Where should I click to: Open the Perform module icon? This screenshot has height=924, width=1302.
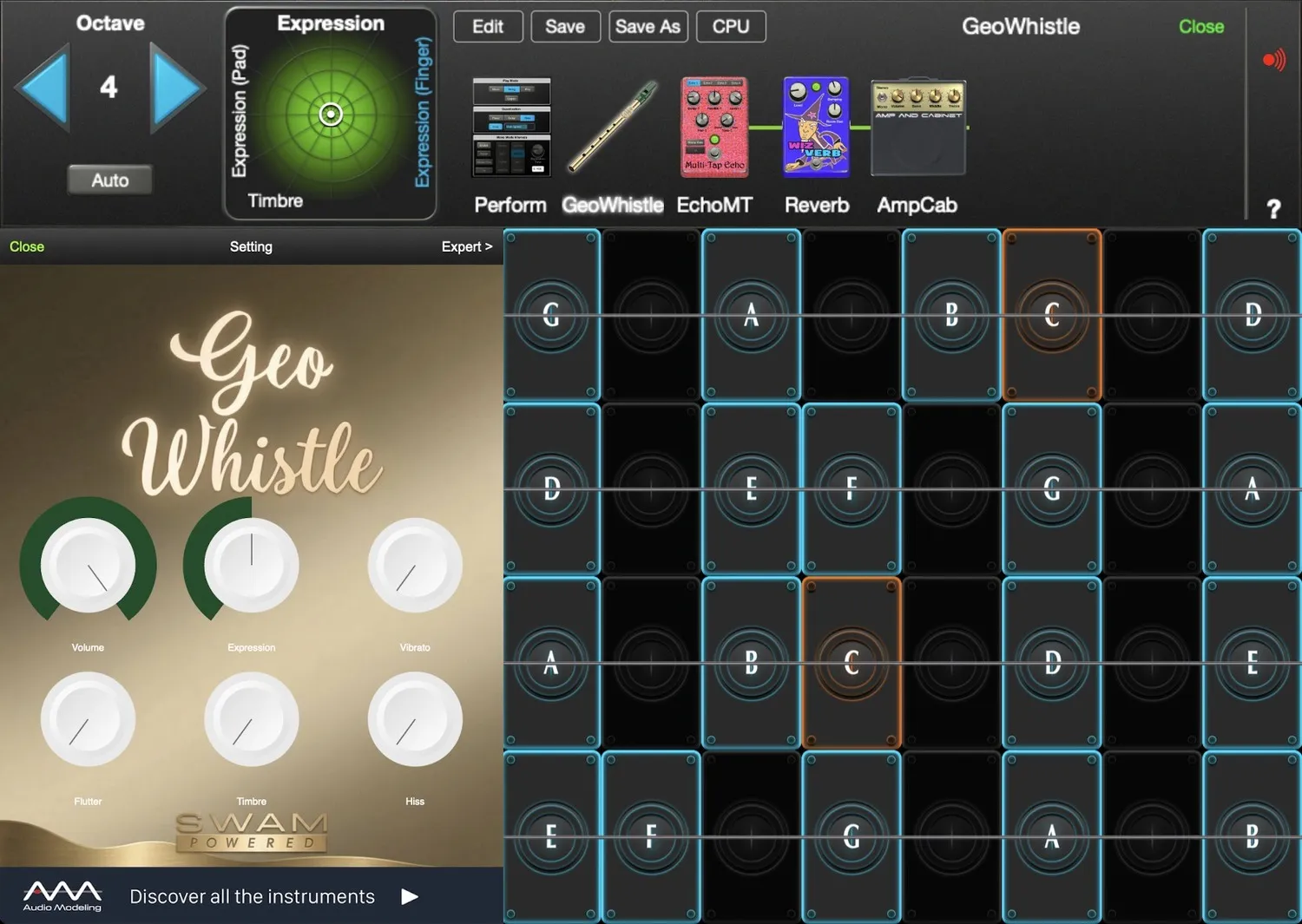(x=511, y=127)
